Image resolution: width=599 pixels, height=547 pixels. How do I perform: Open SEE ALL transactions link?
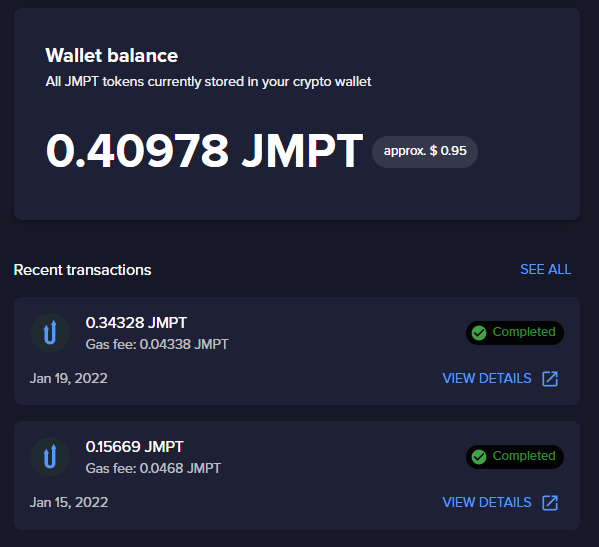546,270
